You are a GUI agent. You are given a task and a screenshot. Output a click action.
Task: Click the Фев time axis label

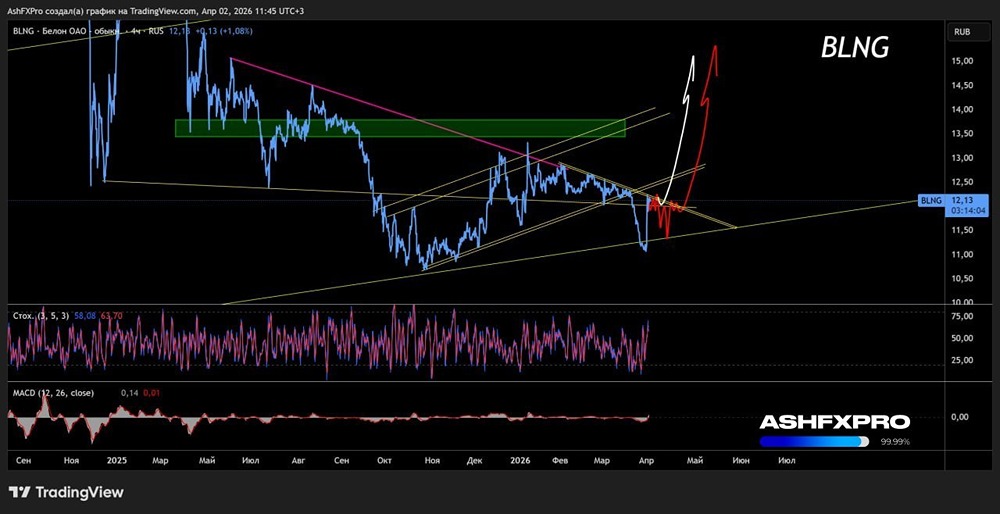(x=559, y=460)
